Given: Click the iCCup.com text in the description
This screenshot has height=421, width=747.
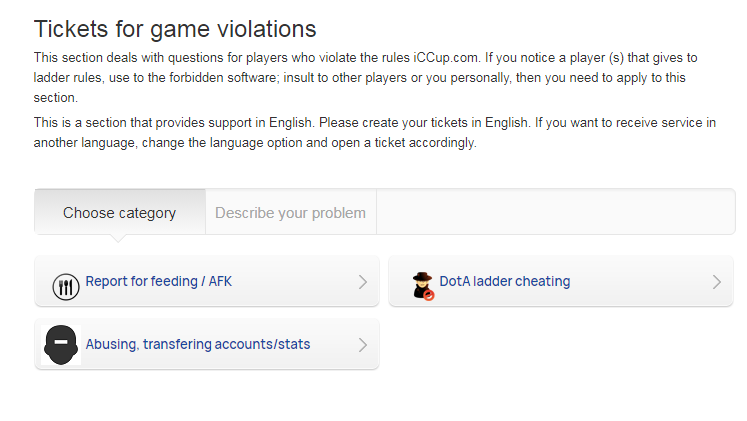Looking at the screenshot, I should click(x=446, y=58).
